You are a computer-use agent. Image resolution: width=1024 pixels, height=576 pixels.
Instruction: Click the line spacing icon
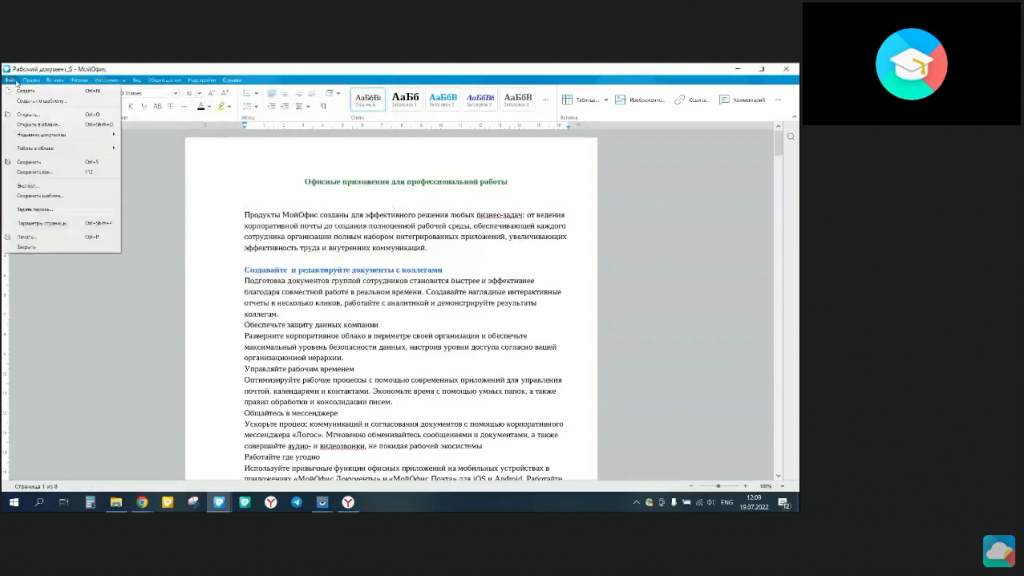pyautogui.click(x=299, y=106)
